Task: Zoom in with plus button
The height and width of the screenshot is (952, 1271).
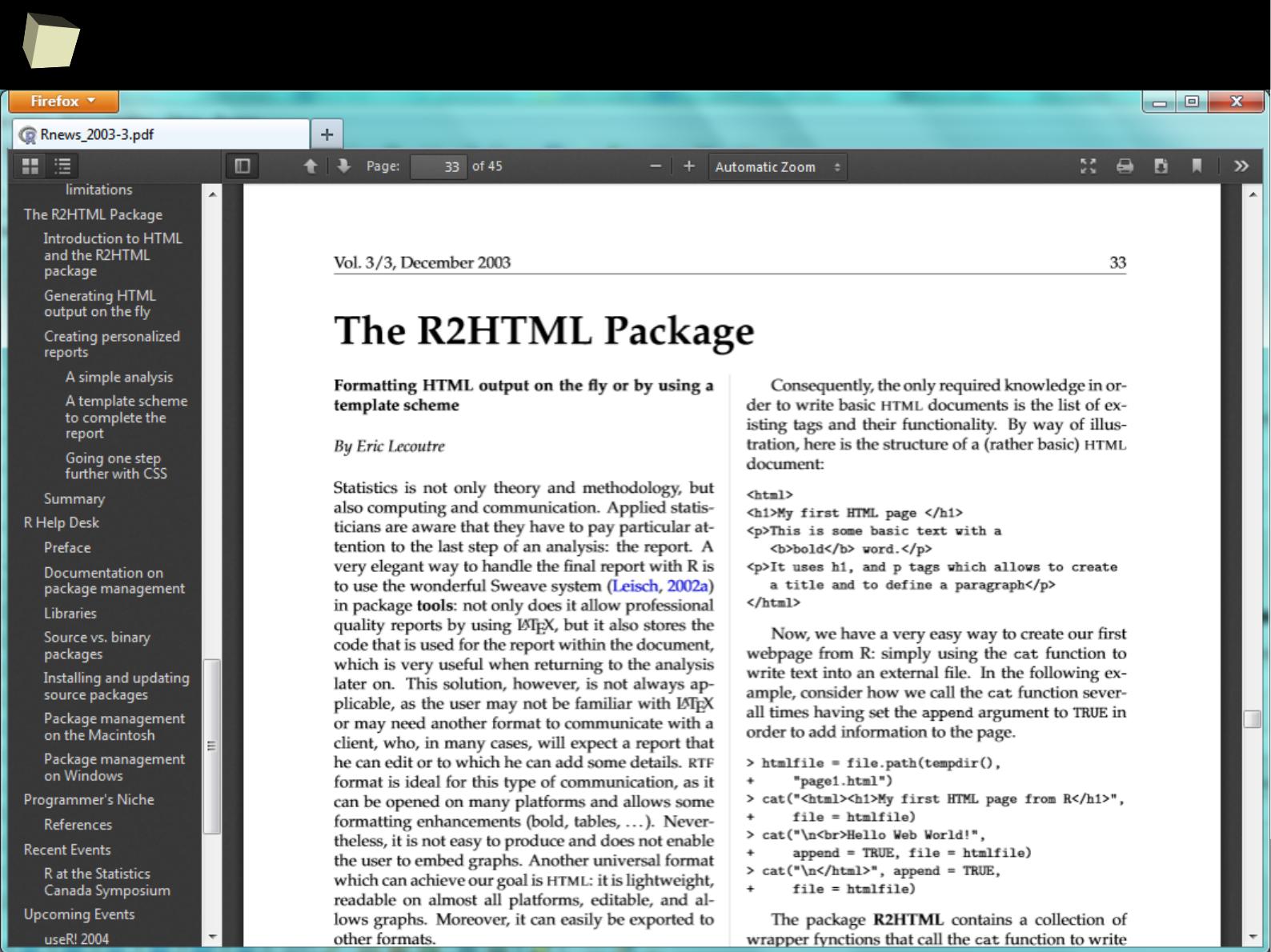Action: tap(689, 166)
